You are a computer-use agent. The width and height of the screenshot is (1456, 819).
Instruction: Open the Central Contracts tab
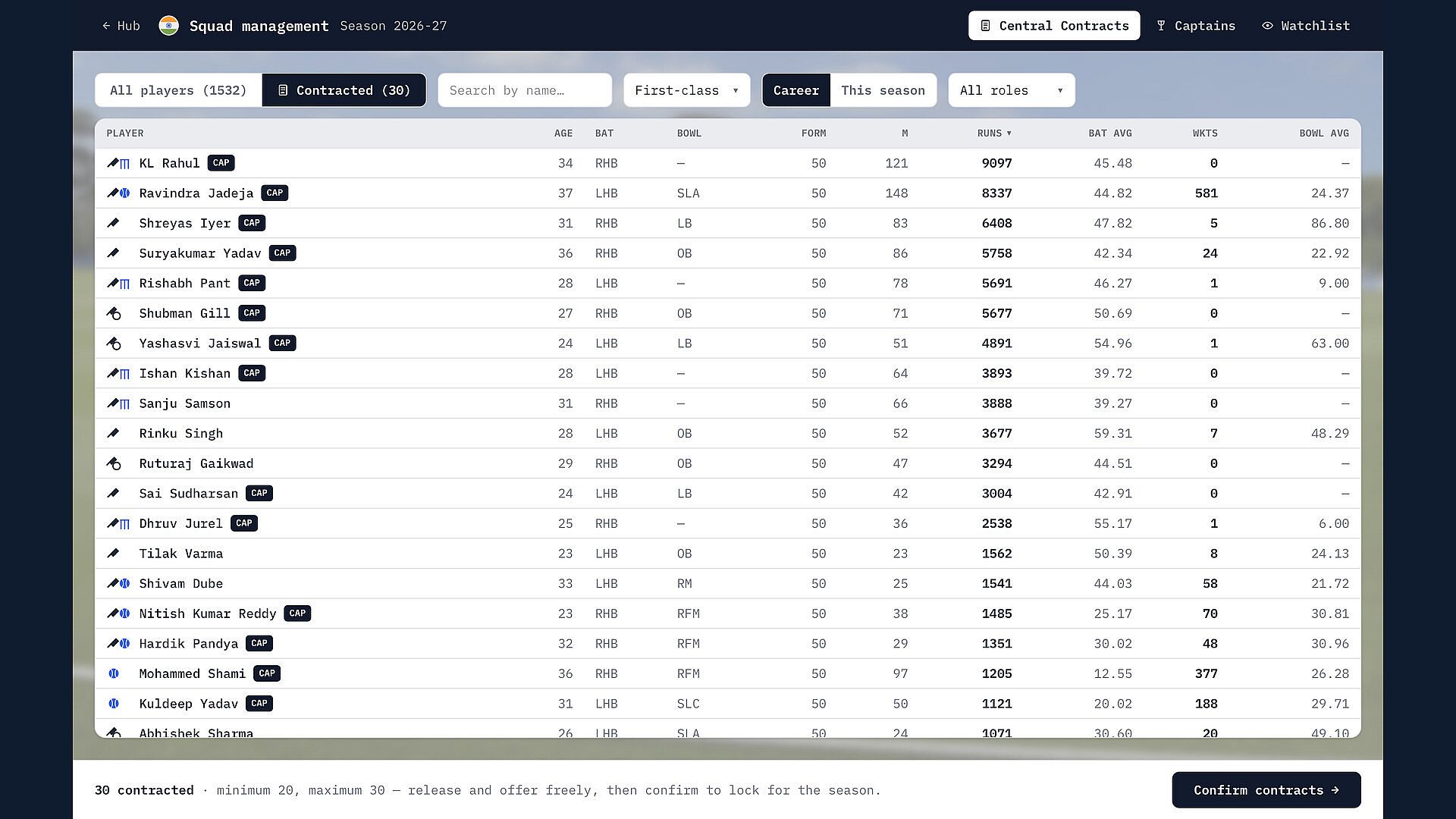coord(1054,26)
